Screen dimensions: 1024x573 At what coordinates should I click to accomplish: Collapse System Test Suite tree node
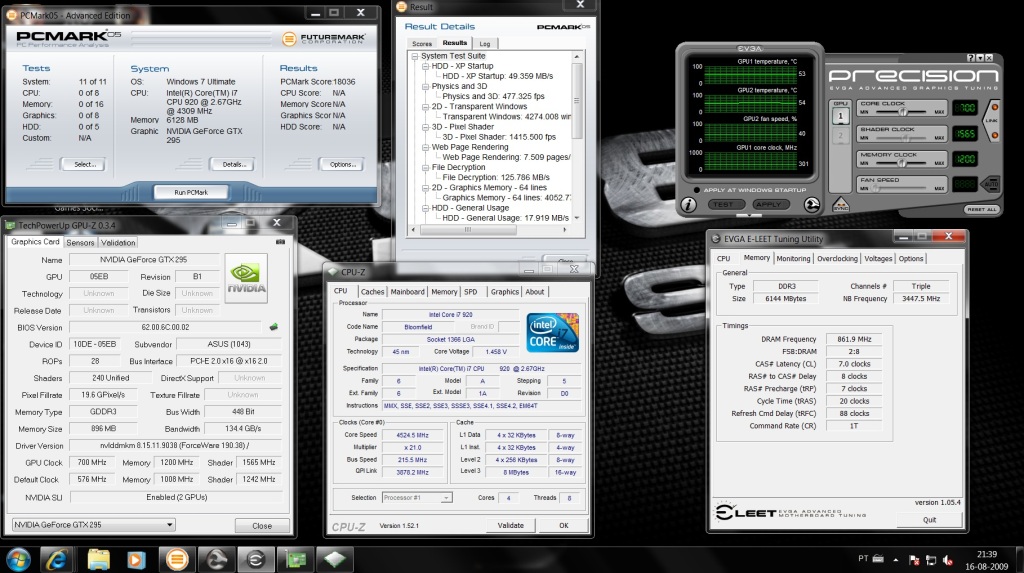[415, 56]
